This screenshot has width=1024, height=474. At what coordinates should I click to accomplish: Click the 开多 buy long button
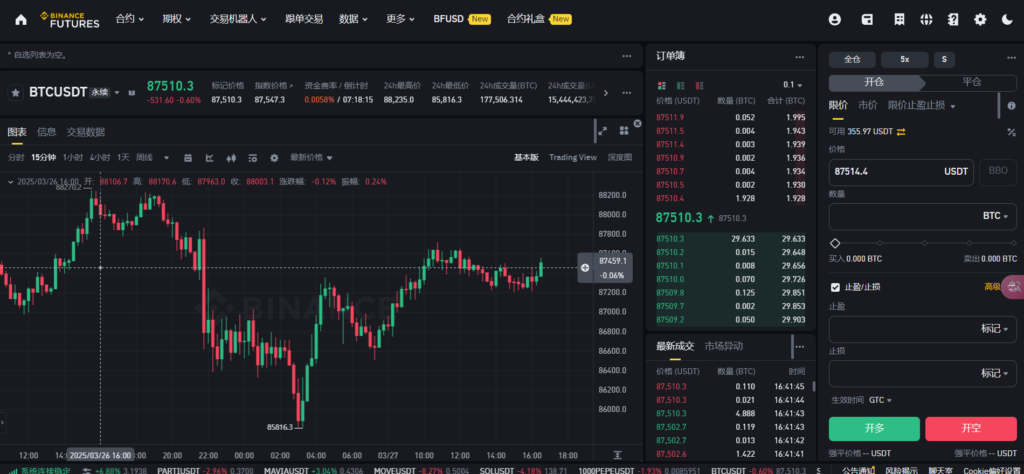[874, 429]
